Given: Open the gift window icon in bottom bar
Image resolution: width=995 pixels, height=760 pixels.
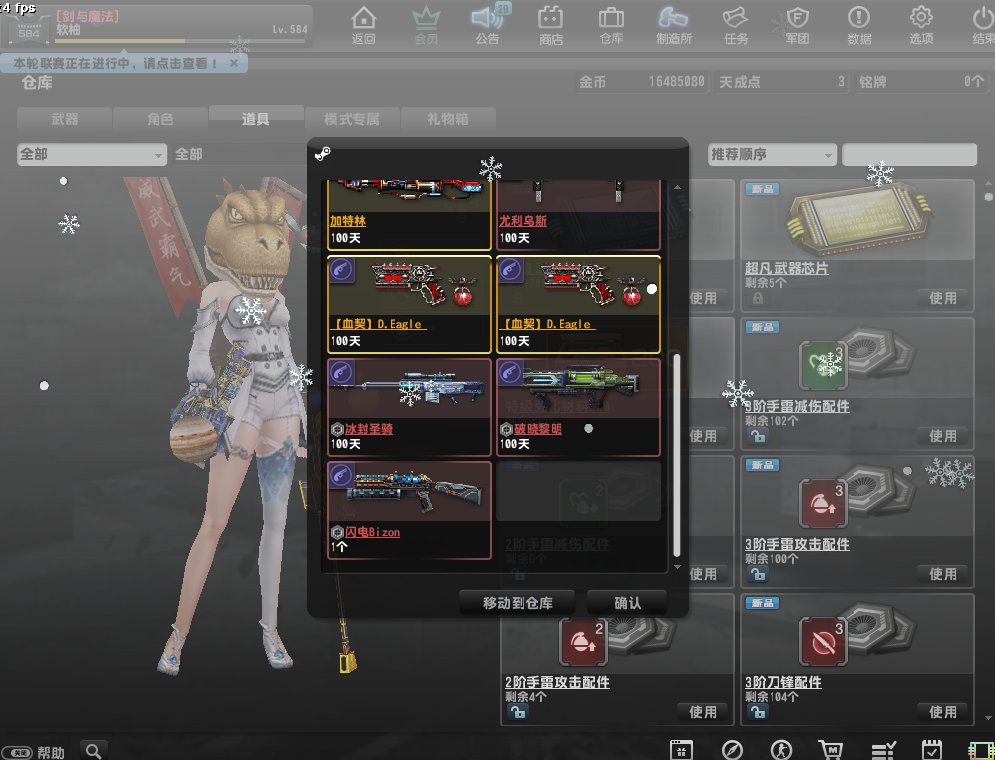Looking at the screenshot, I should [682, 750].
